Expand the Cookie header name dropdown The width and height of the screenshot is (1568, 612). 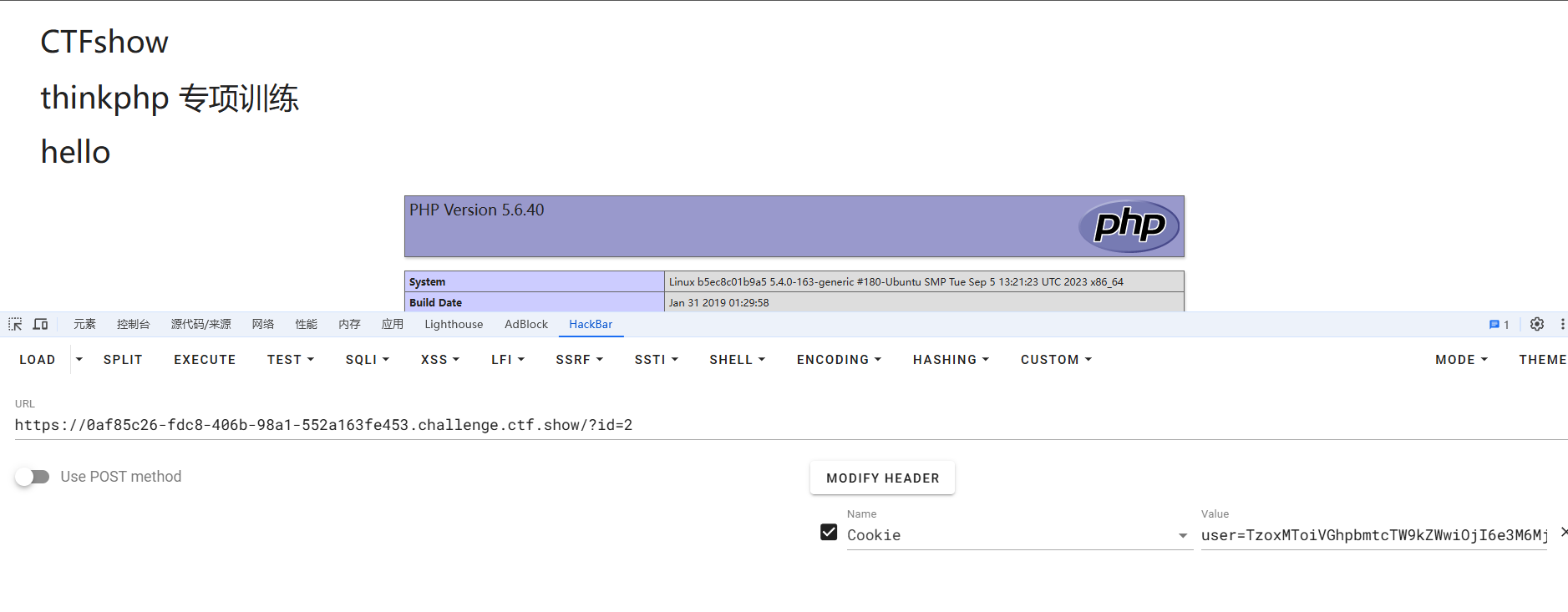tap(1183, 536)
